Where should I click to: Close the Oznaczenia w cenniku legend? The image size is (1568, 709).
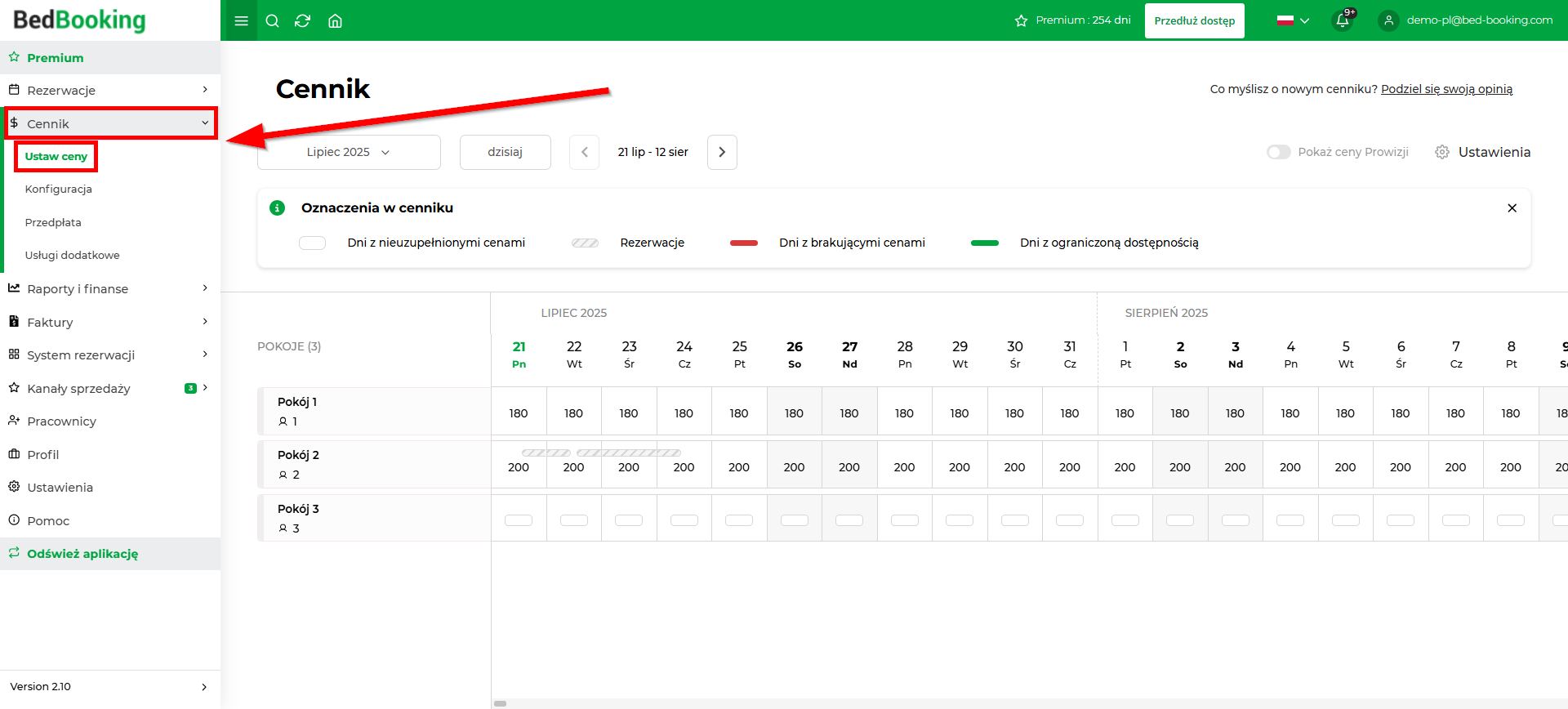[1512, 207]
